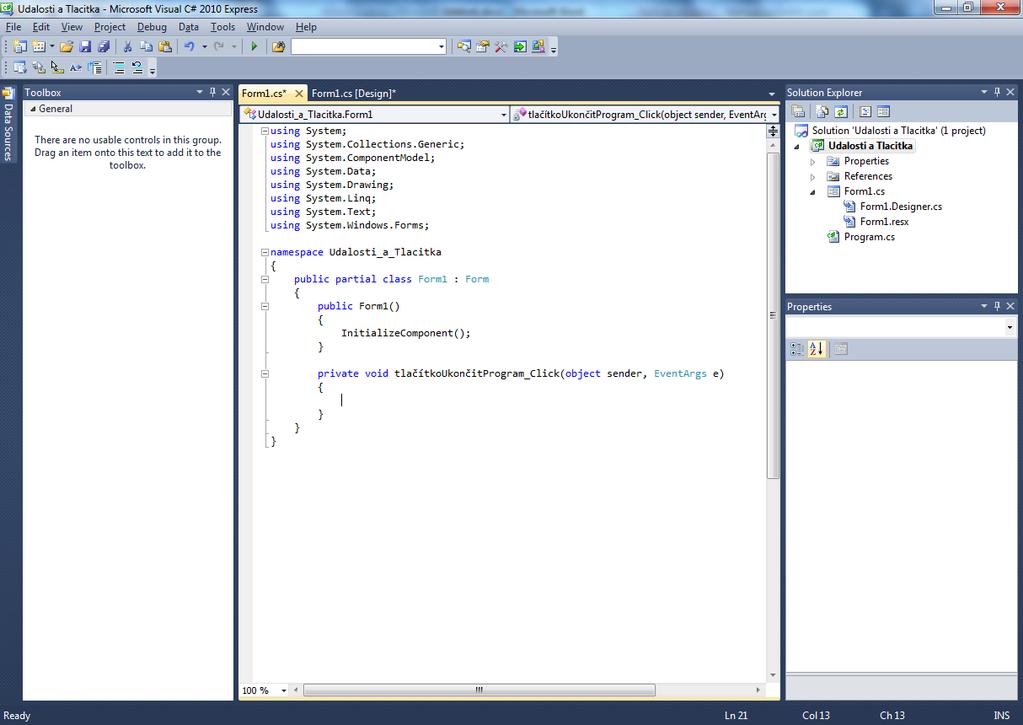Comment out the selected lines icon
The width and height of the screenshot is (1023, 725).
point(119,67)
